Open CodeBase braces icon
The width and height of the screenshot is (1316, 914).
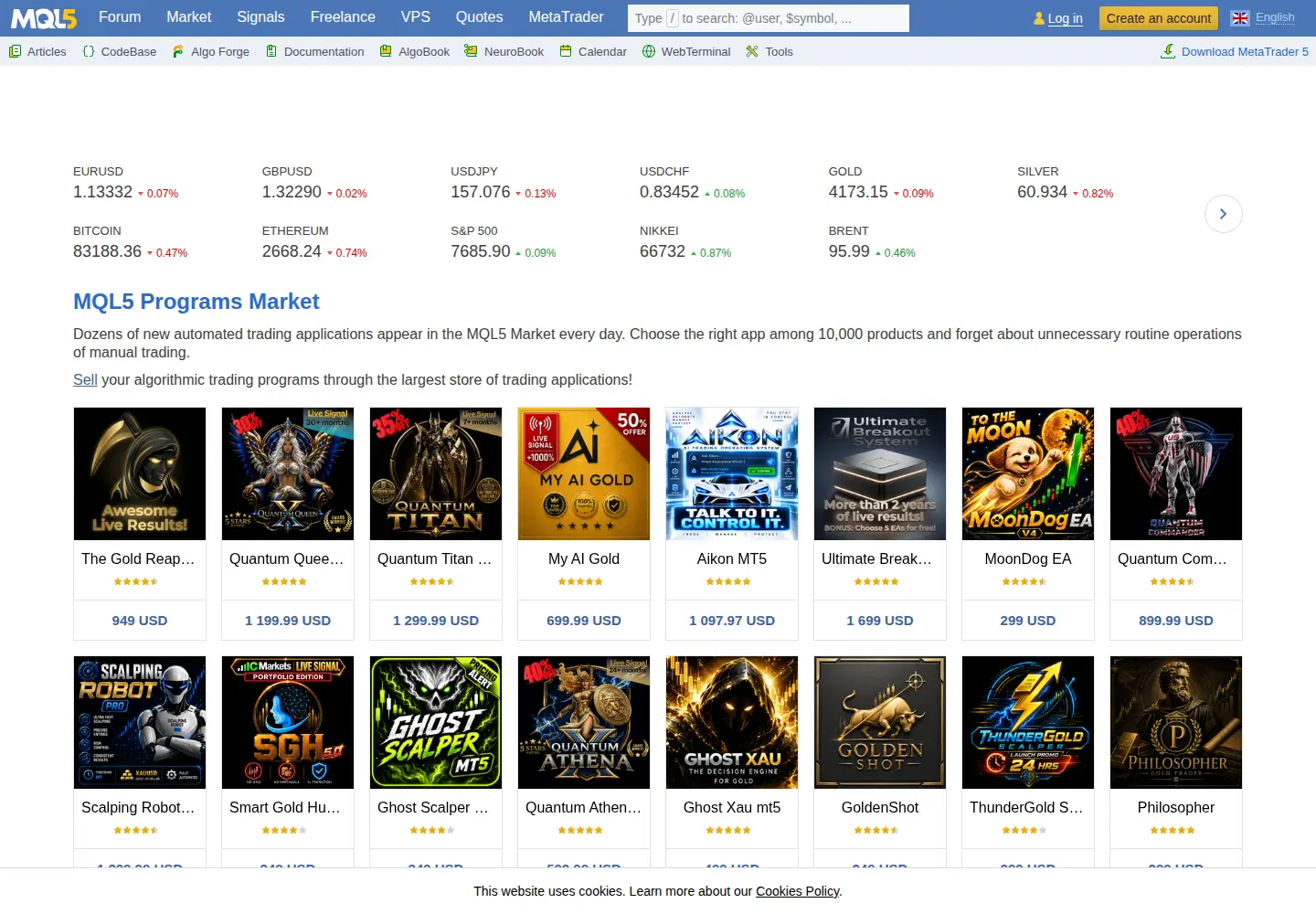pos(89,51)
